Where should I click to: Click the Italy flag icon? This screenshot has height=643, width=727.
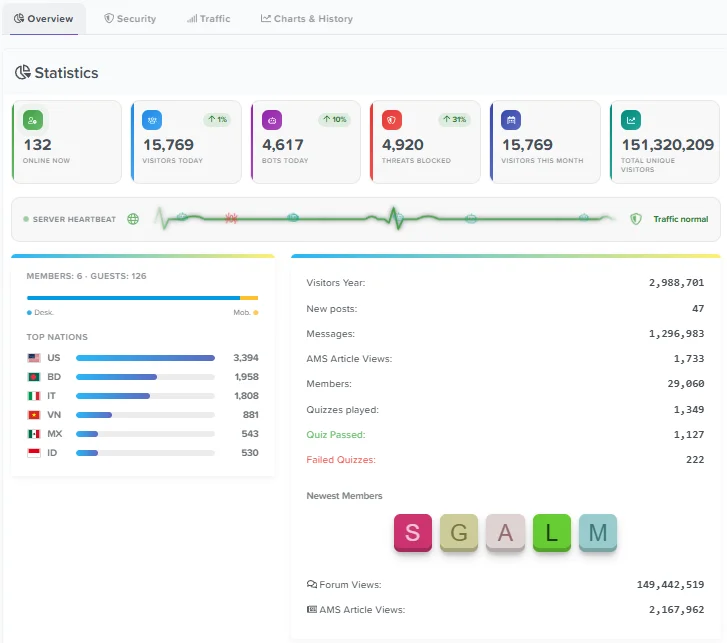pyautogui.click(x=34, y=396)
